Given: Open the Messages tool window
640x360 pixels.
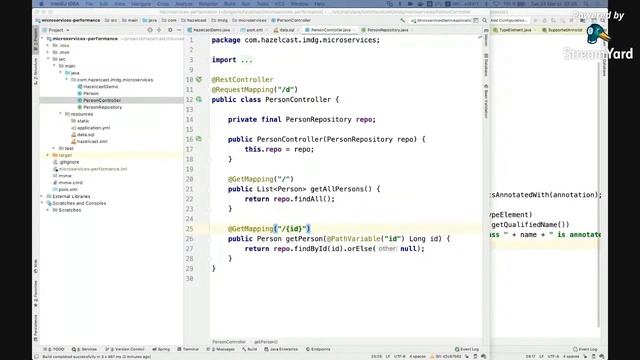Looking at the screenshot, I should pyautogui.click(x=221, y=349).
